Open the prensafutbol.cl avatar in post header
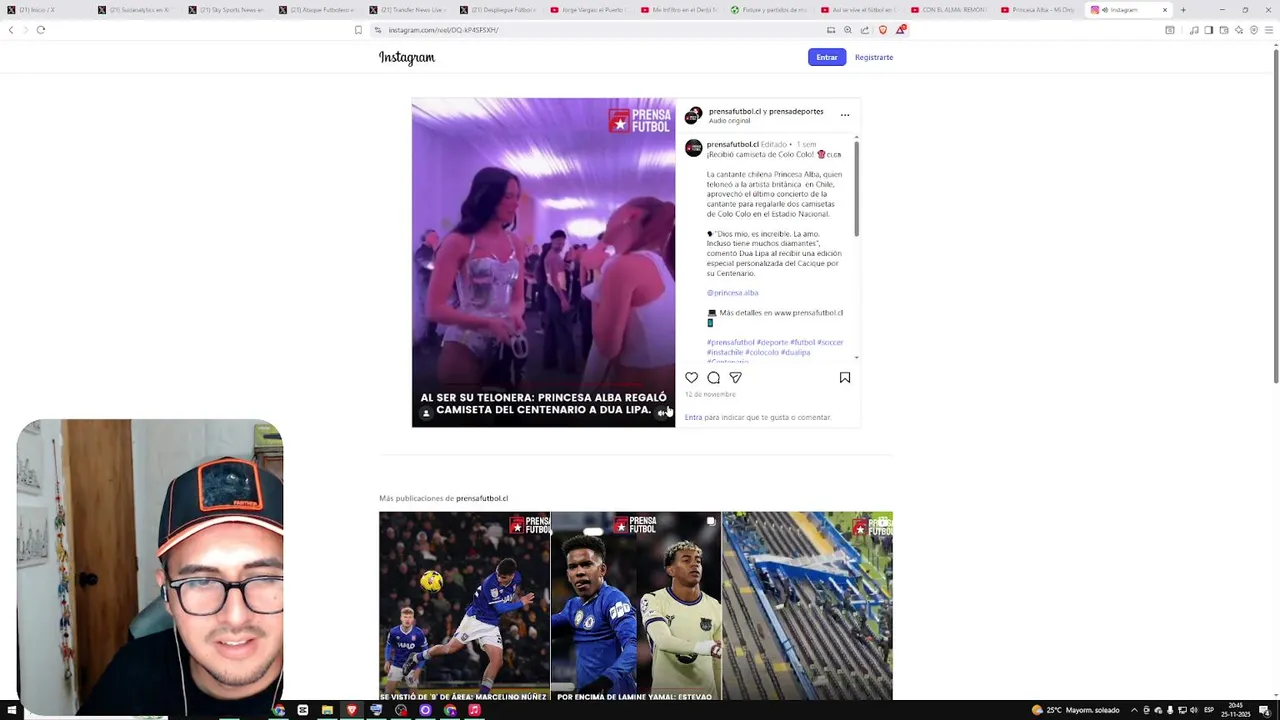1280x720 pixels. pyautogui.click(x=693, y=116)
